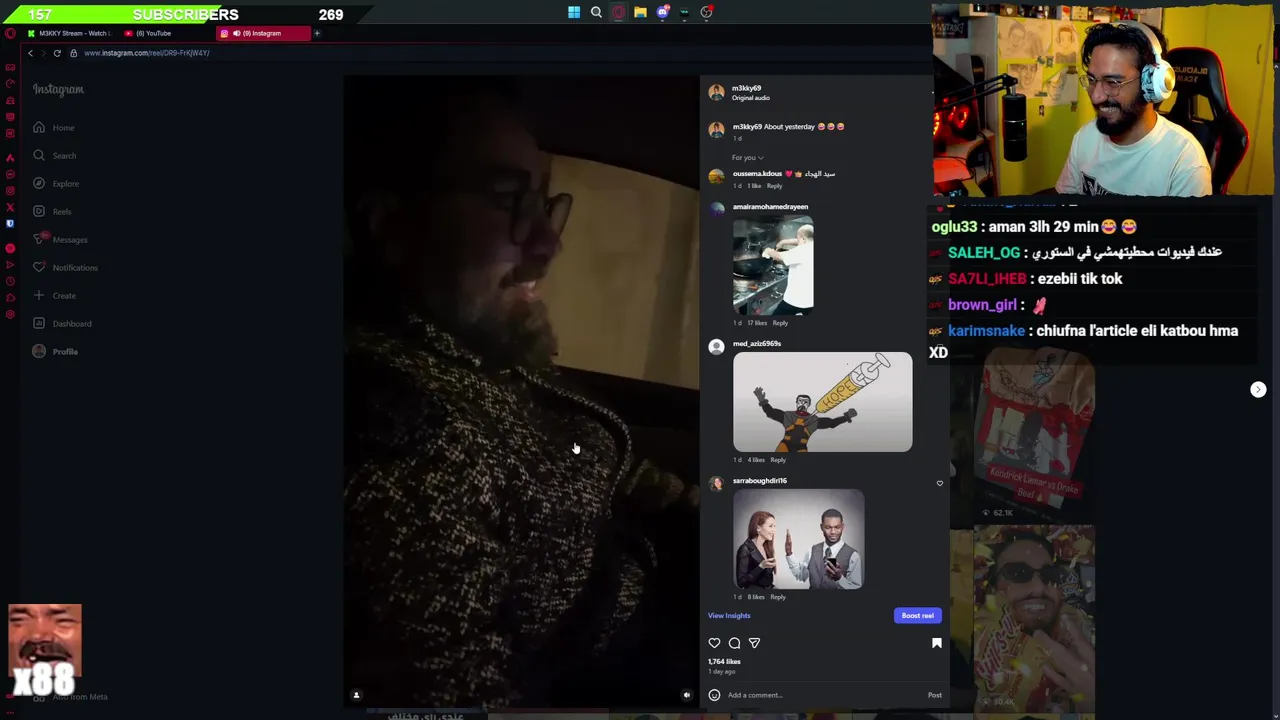Open File Explorer from the taskbar
Screen dimensions: 1280x720
pyautogui.click(x=640, y=13)
